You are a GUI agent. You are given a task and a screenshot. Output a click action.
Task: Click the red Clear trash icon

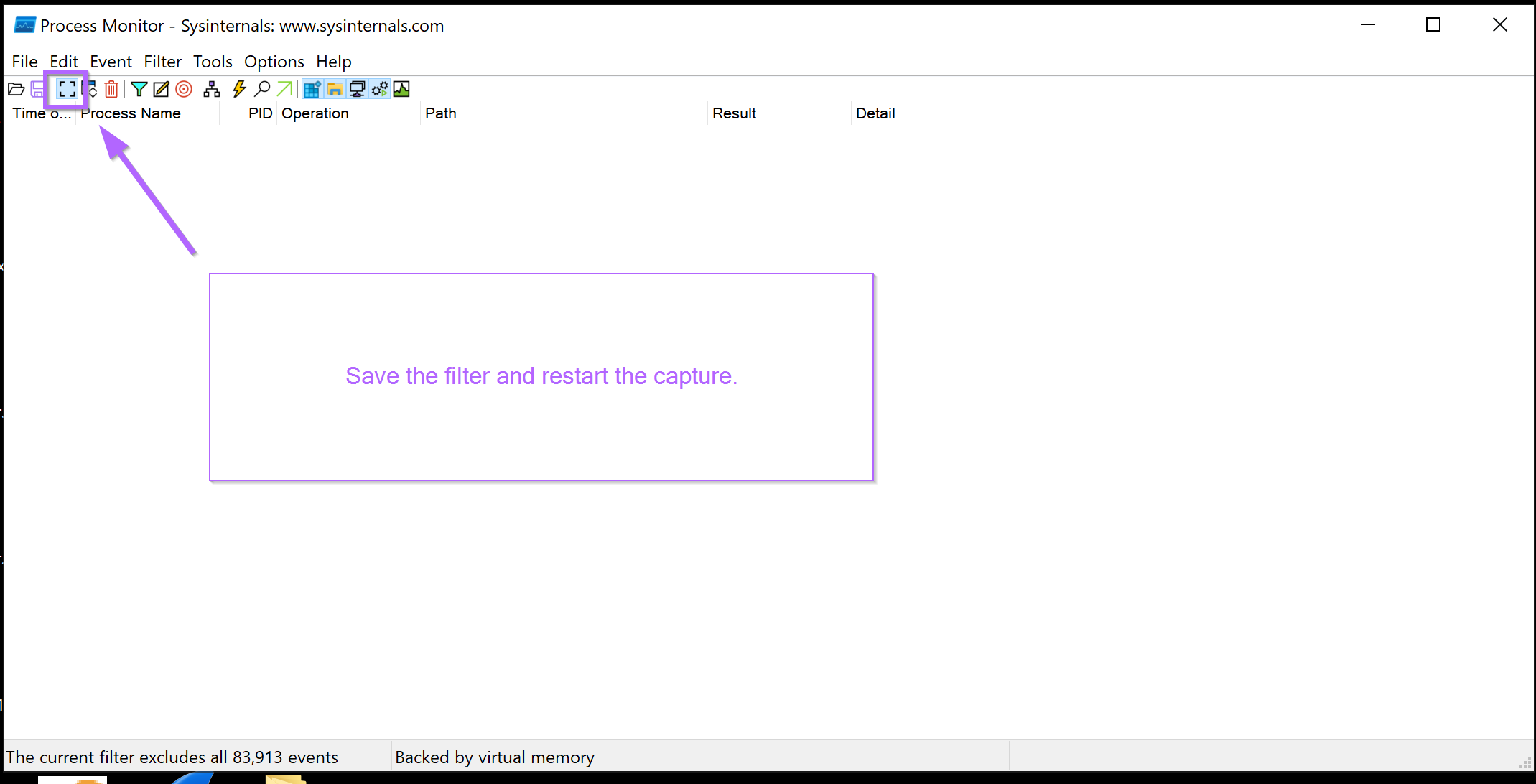click(111, 89)
